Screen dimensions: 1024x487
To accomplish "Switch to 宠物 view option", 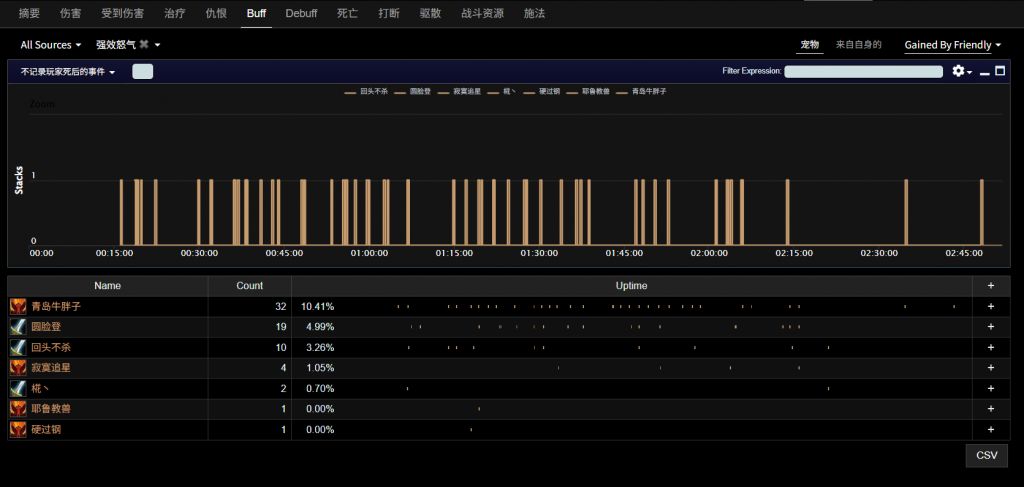I will point(810,45).
